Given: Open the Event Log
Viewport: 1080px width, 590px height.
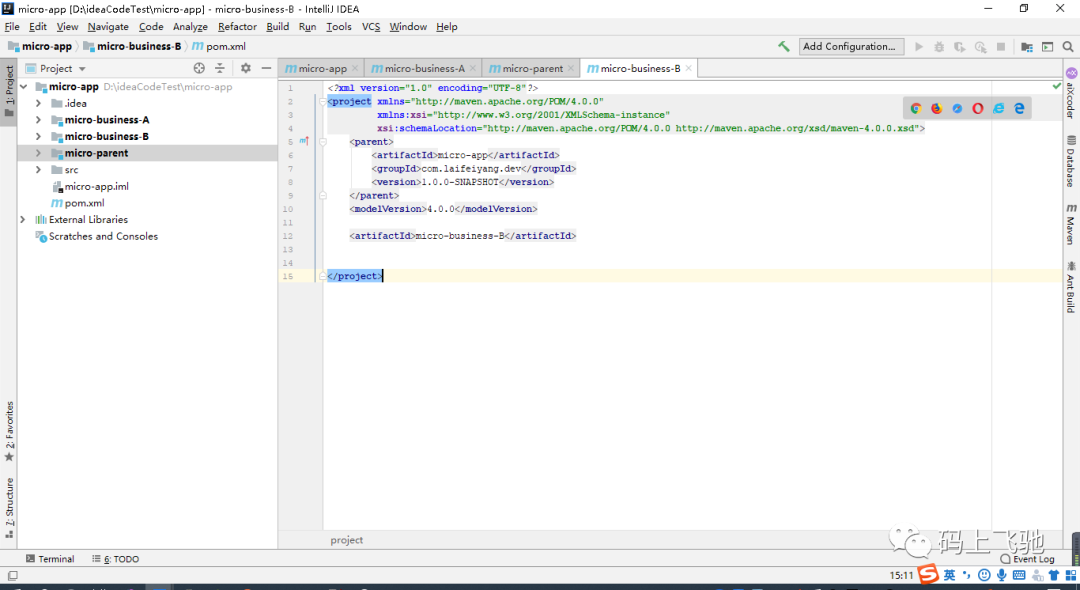Looking at the screenshot, I should click(1028, 559).
